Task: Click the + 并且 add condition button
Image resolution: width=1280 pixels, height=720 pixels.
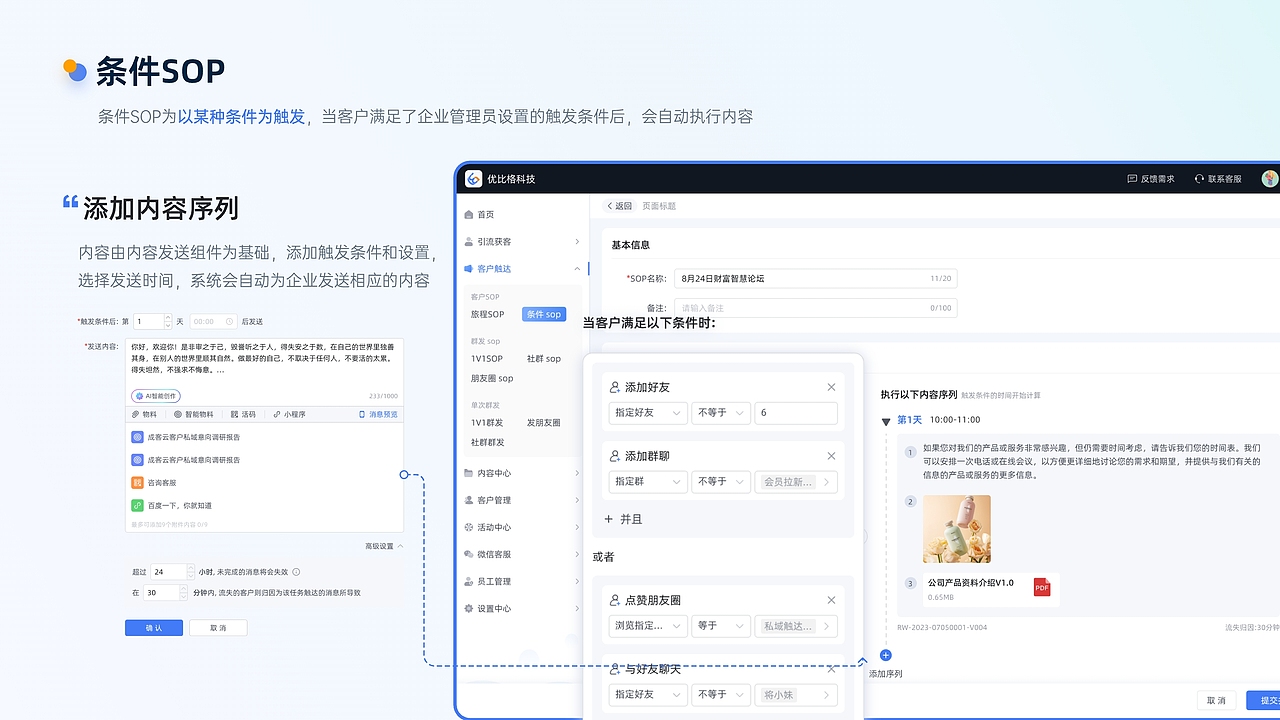Action: 623,520
